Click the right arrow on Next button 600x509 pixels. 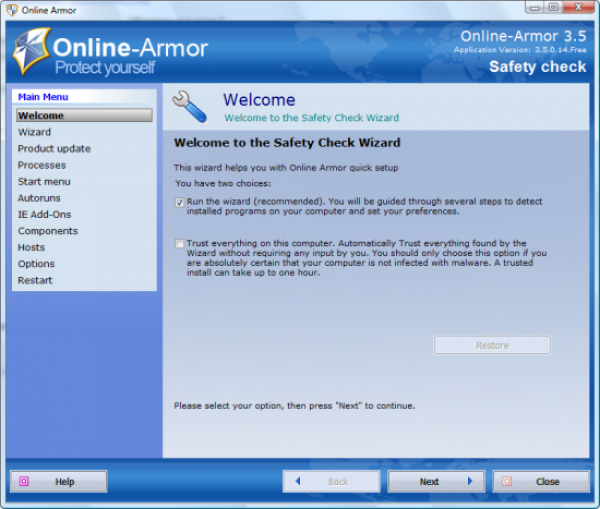click(x=470, y=481)
